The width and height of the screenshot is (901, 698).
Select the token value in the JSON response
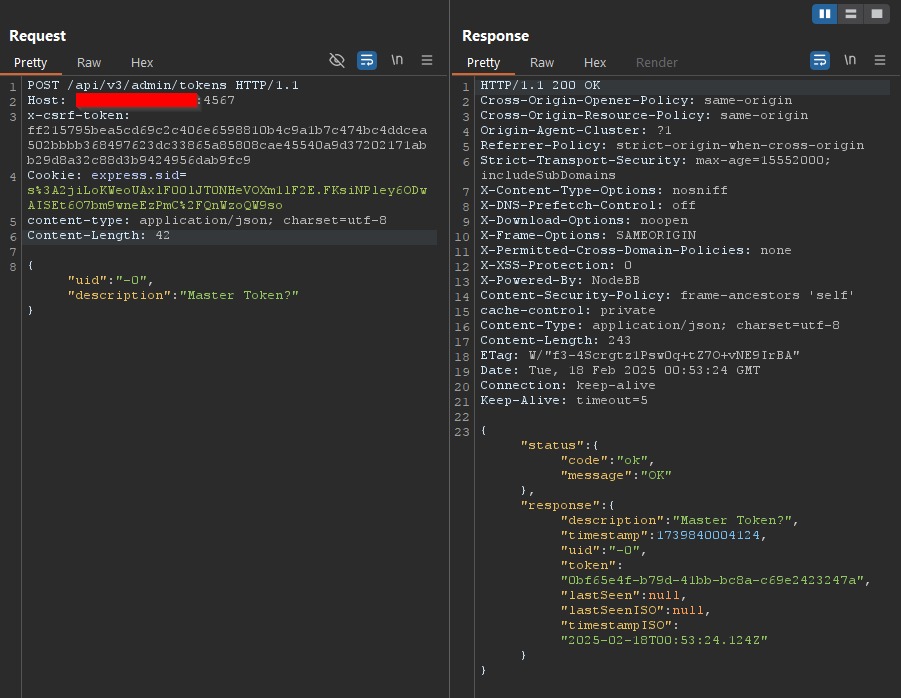coord(712,580)
